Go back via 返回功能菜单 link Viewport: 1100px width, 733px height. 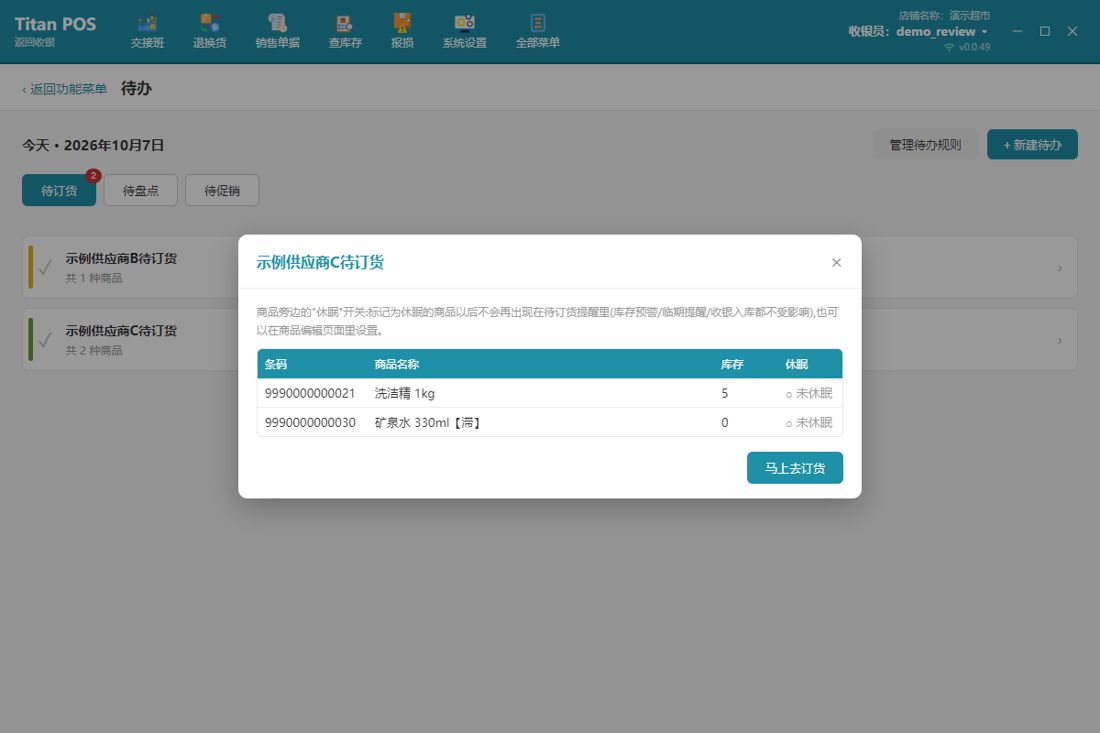pos(65,89)
